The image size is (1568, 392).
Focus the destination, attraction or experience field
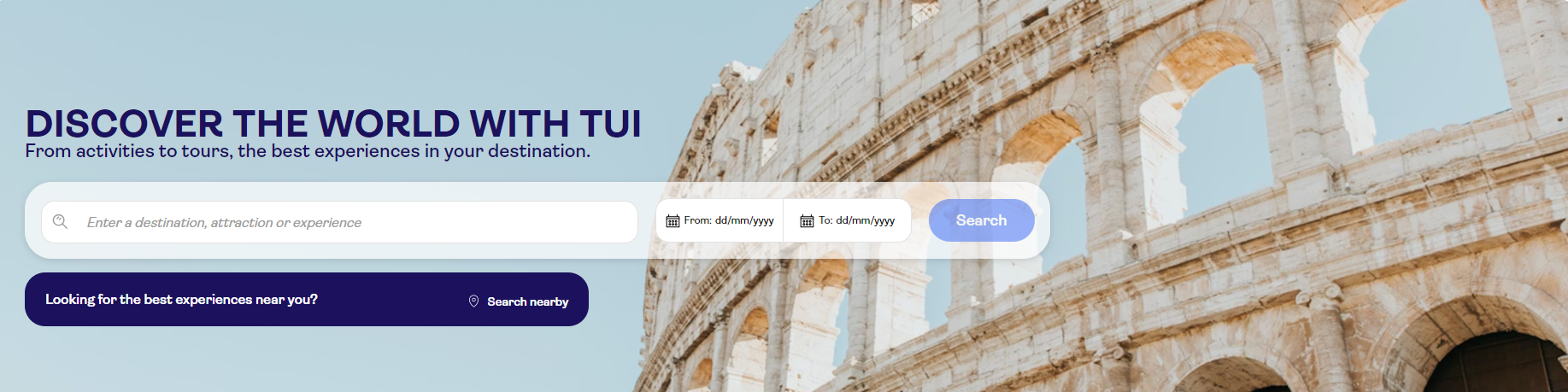click(x=339, y=222)
